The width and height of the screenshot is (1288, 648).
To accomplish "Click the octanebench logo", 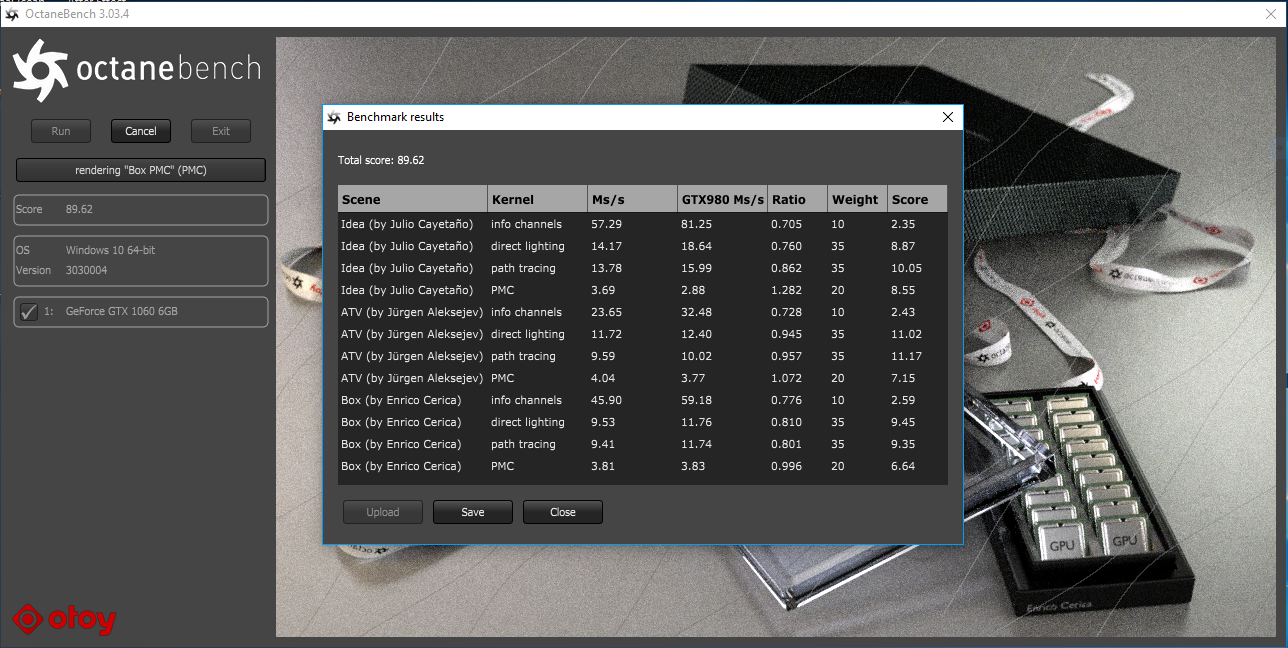I will pyautogui.click(x=136, y=70).
